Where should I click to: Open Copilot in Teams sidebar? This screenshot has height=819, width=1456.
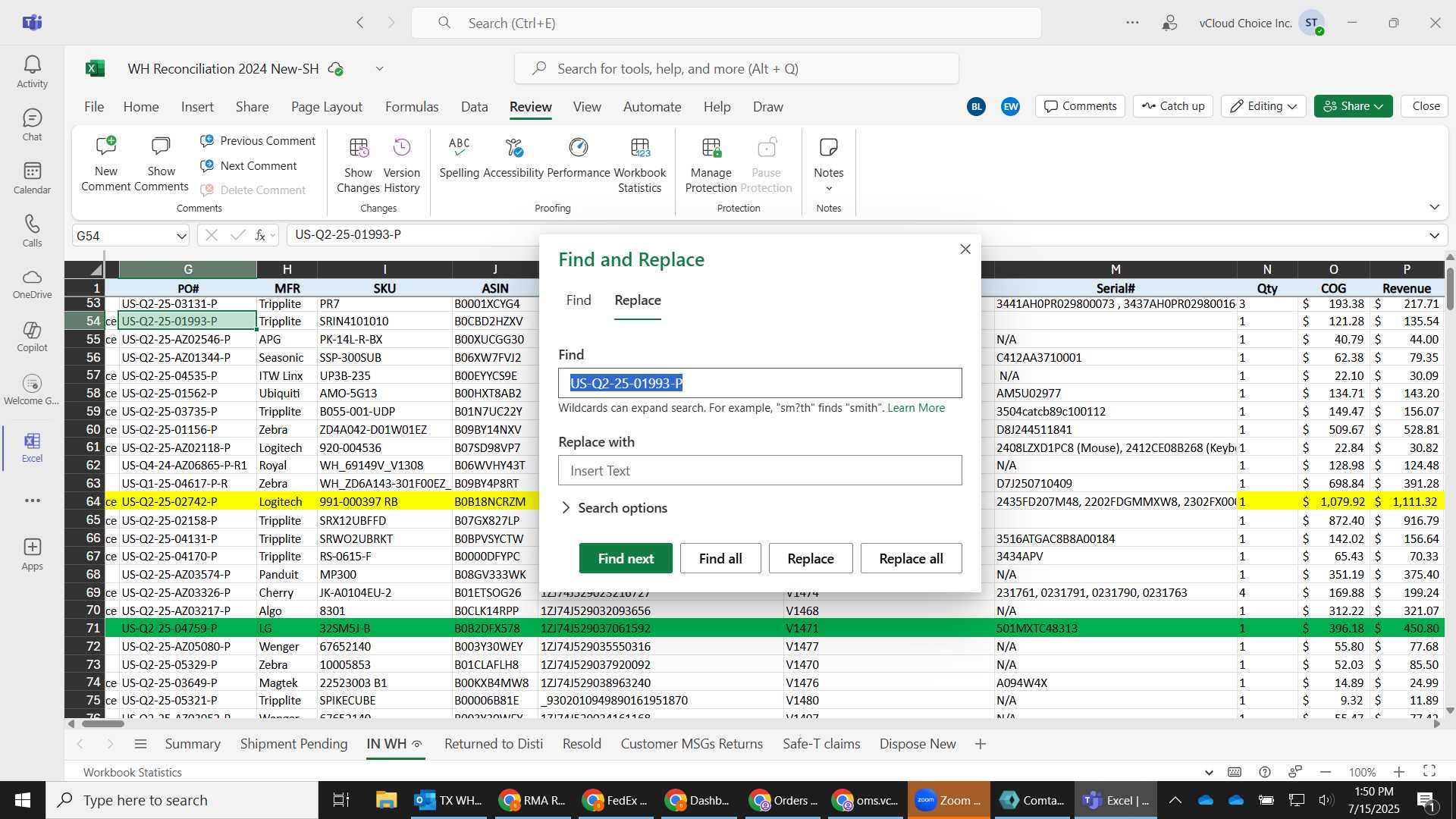(x=32, y=337)
